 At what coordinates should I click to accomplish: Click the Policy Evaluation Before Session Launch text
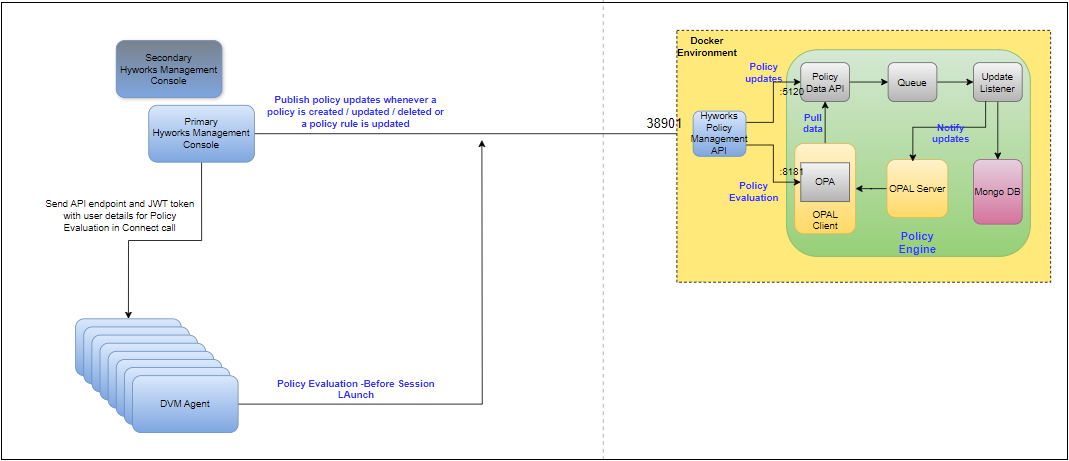pyautogui.click(x=355, y=389)
